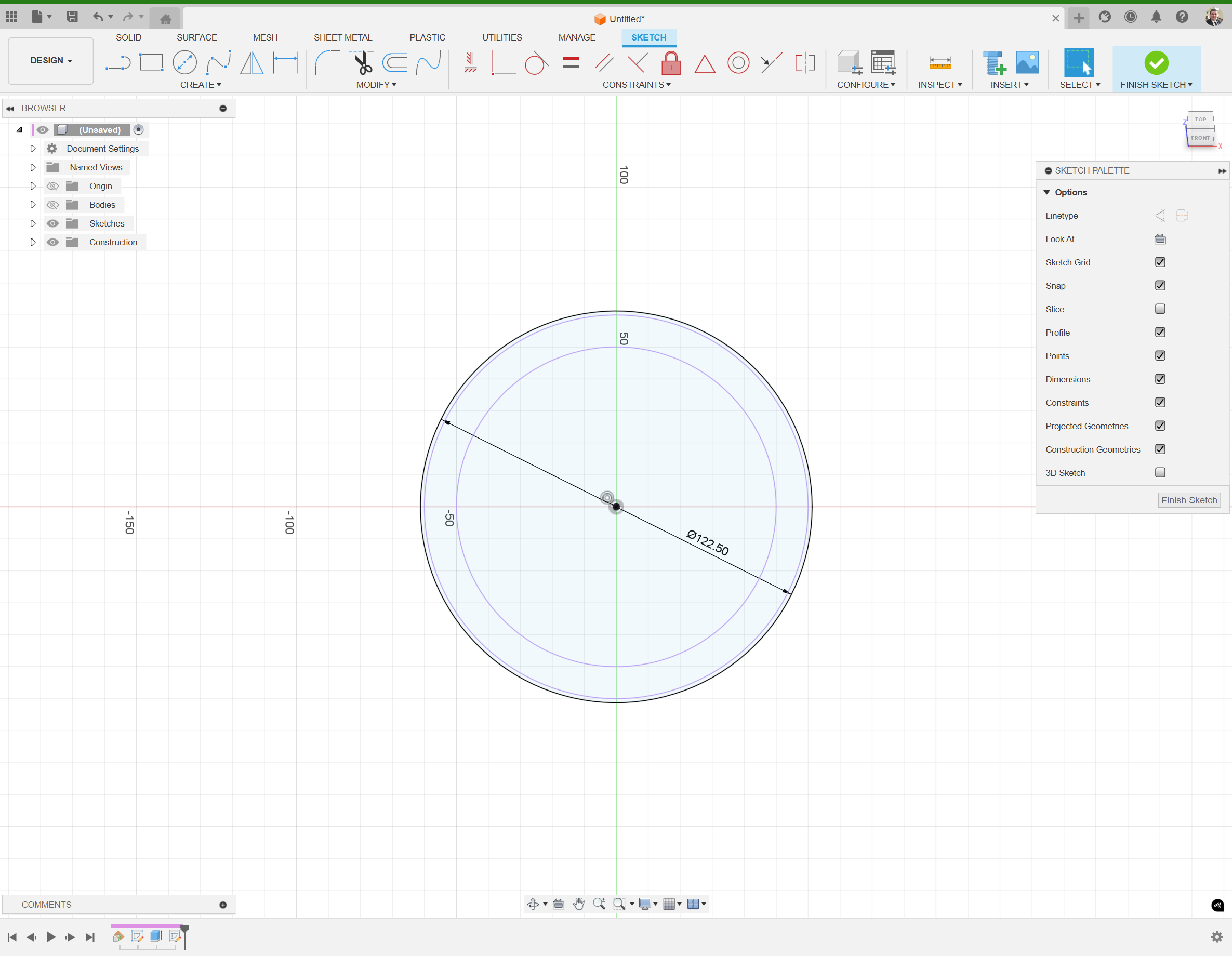Screen dimensions: 1232x956
Task: Select the Offset tool
Action: click(x=395, y=62)
